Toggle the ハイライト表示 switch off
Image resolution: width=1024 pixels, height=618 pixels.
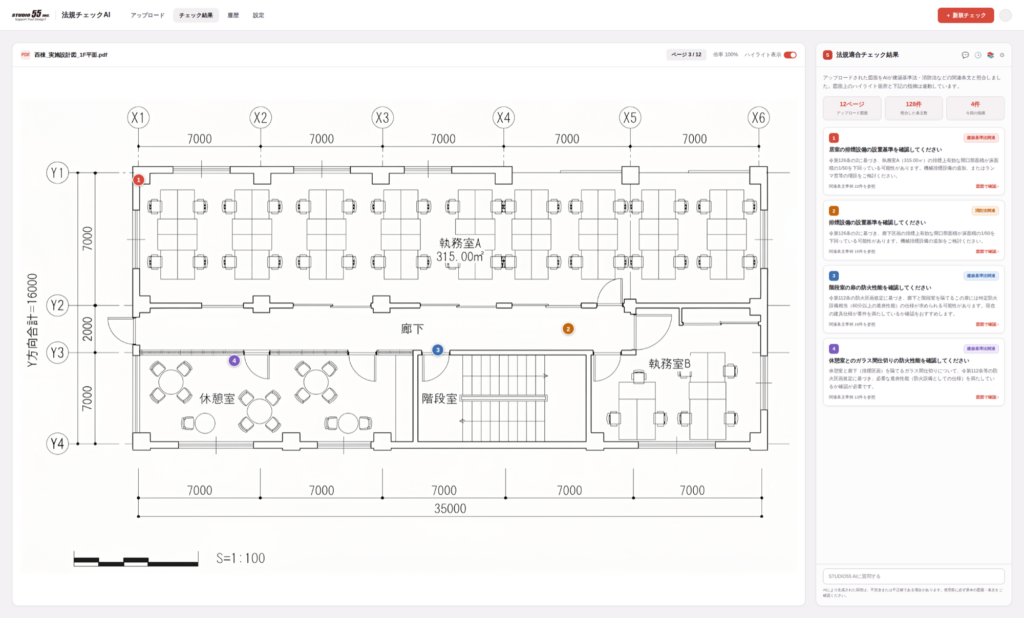(790, 55)
